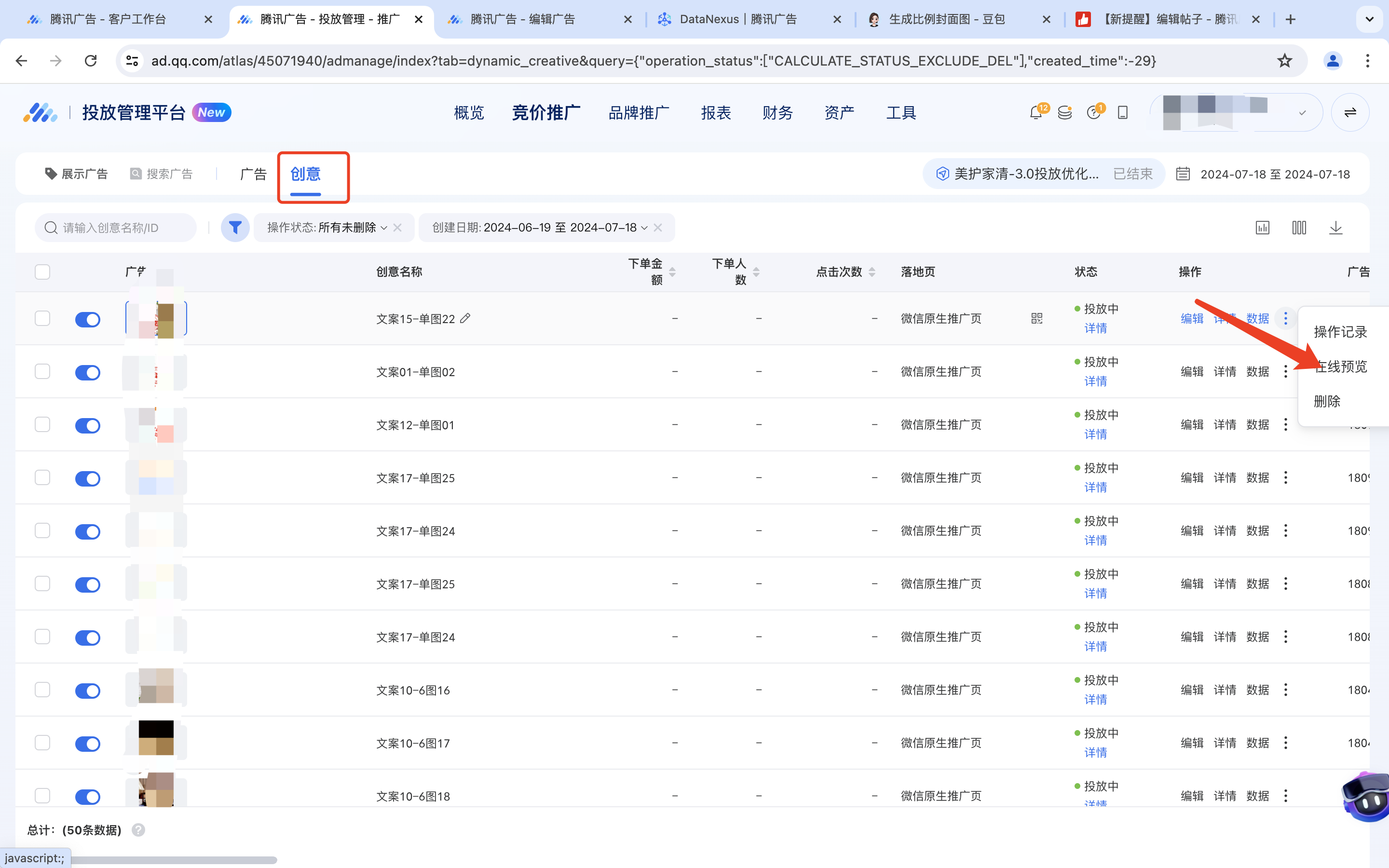Open the account selector dropdown in header
The image size is (1389, 868).
[x=1236, y=112]
